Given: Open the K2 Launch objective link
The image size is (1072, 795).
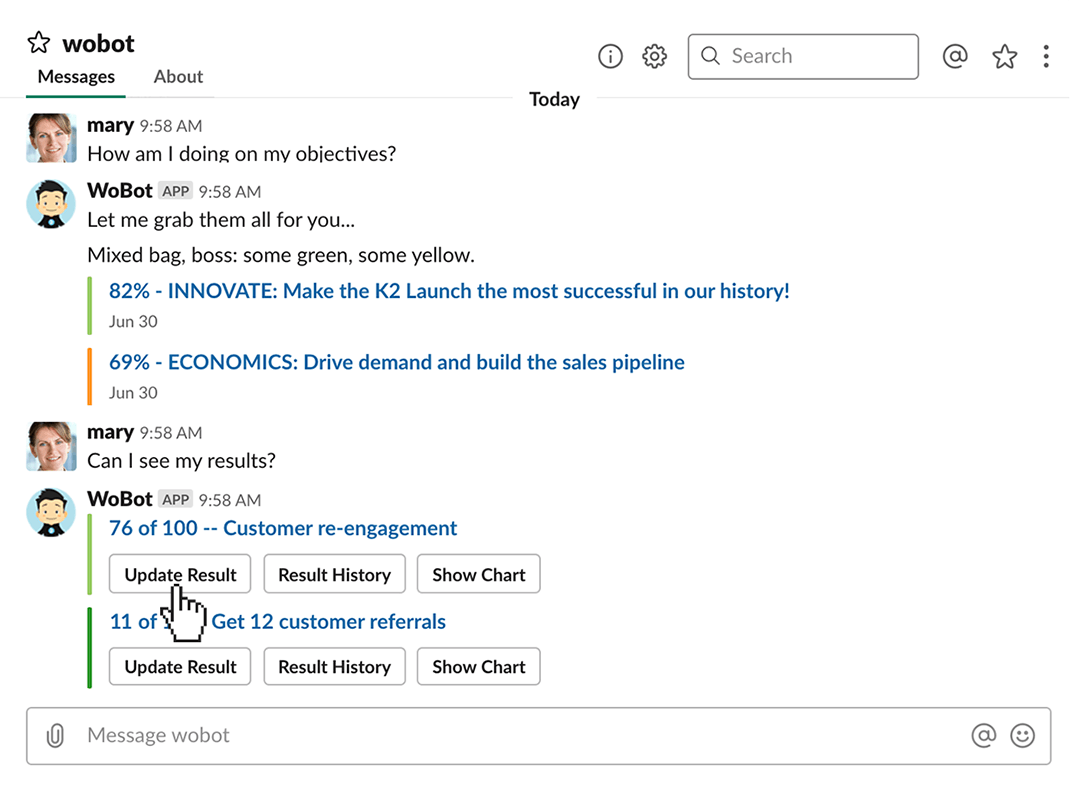Looking at the screenshot, I should click(448, 291).
